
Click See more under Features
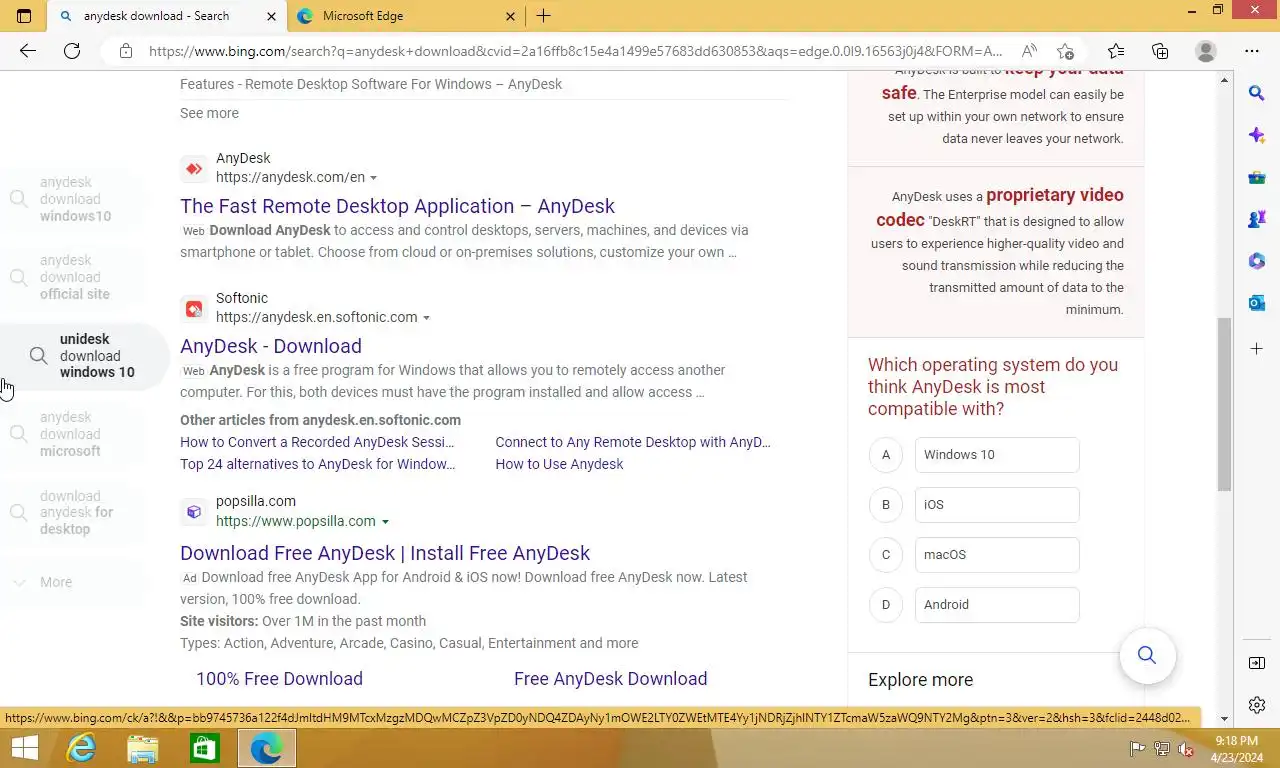coord(209,113)
